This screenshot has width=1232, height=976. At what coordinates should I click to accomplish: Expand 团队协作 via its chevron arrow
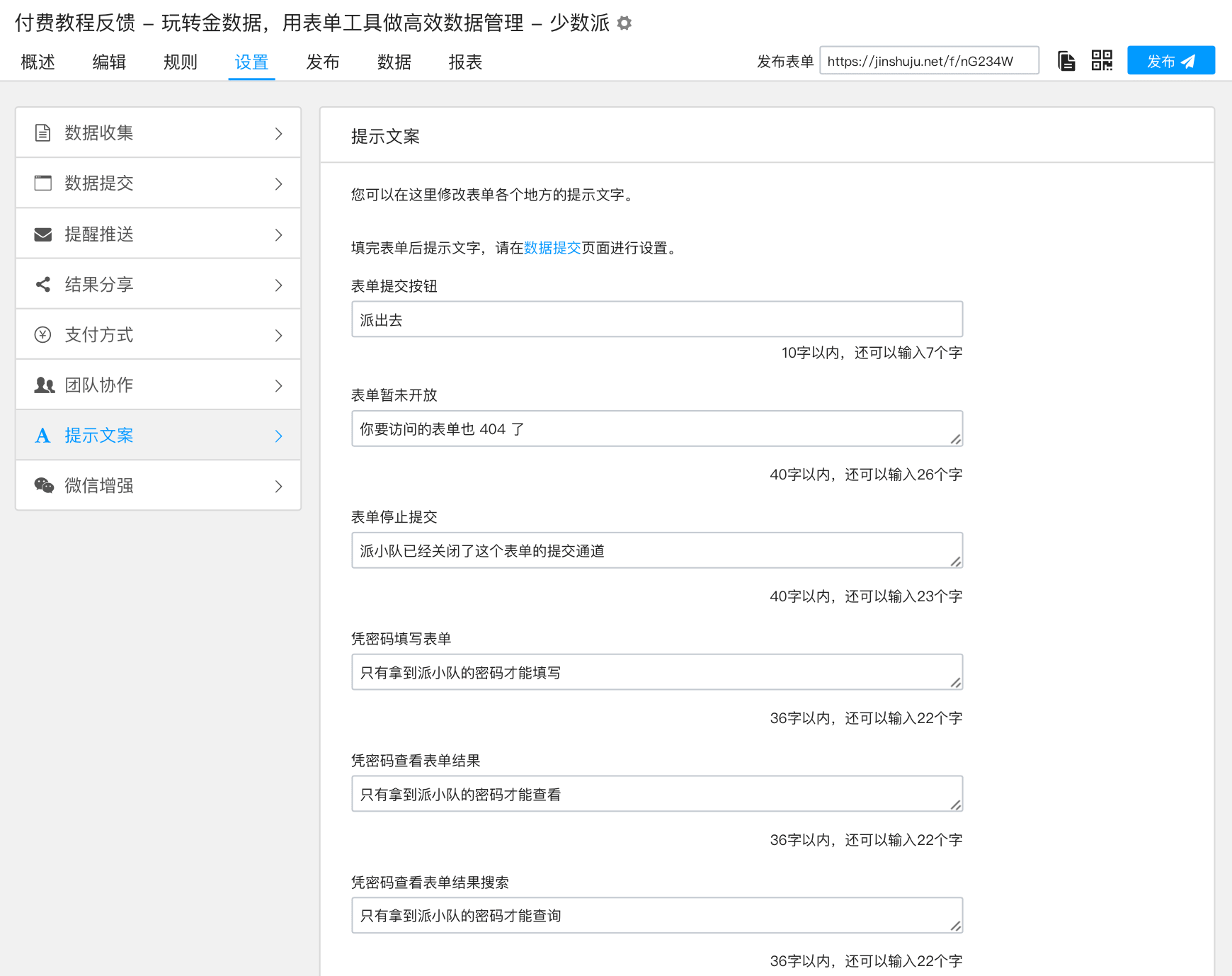pyautogui.click(x=278, y=386)
